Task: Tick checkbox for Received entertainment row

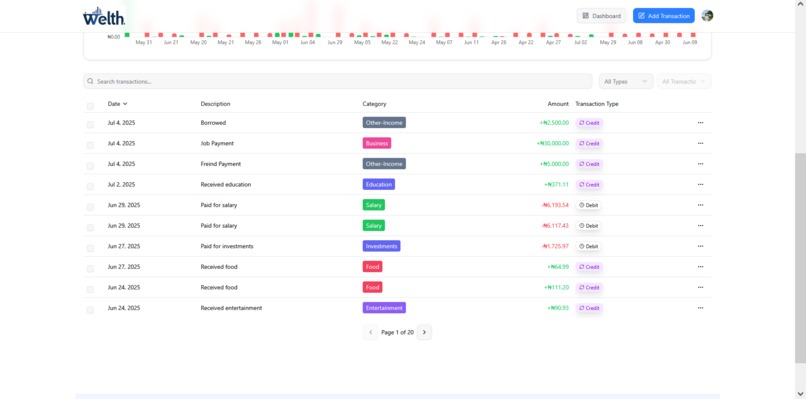Action: 90,310
